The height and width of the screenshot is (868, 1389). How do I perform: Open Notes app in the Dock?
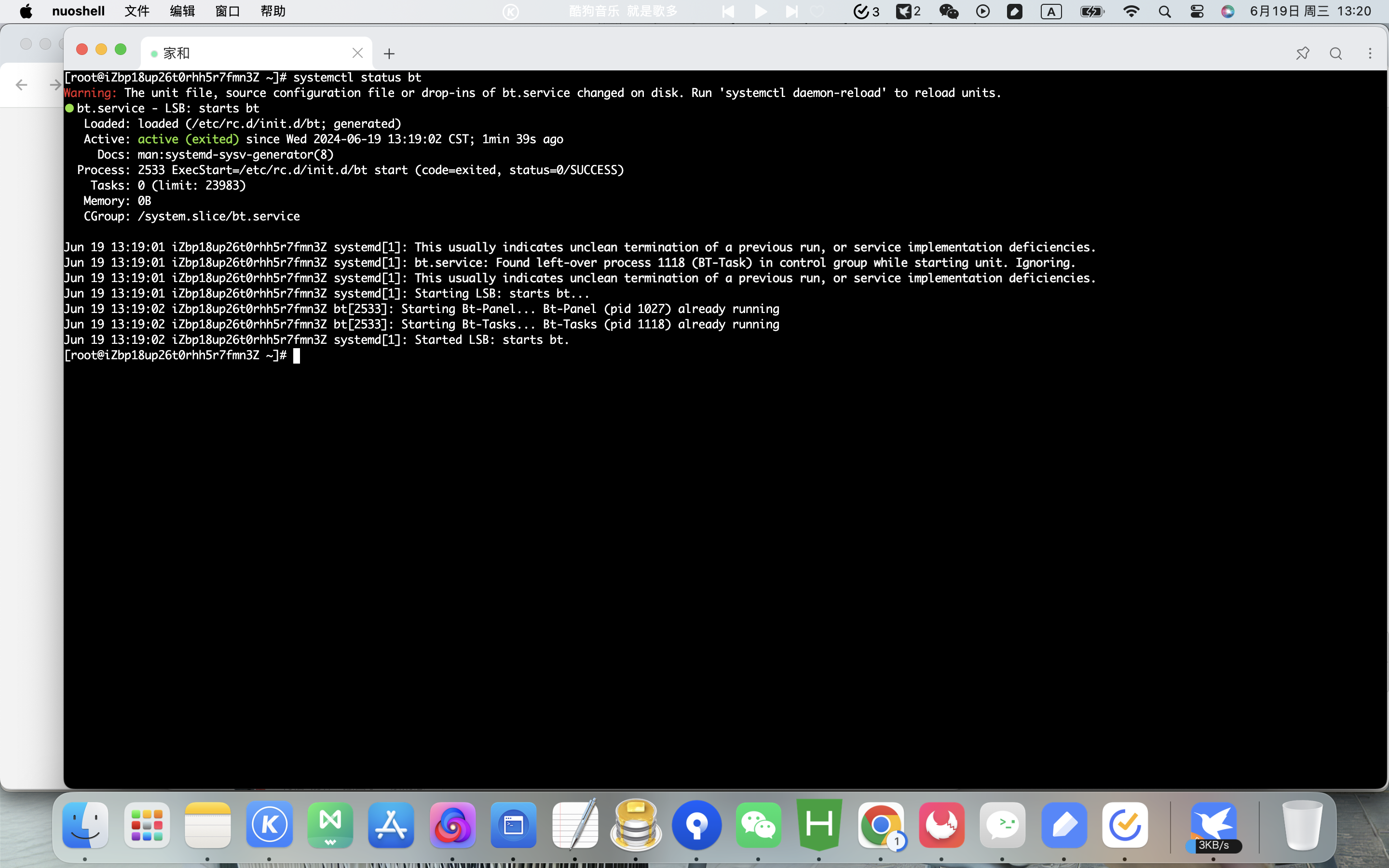click(208, 825)
